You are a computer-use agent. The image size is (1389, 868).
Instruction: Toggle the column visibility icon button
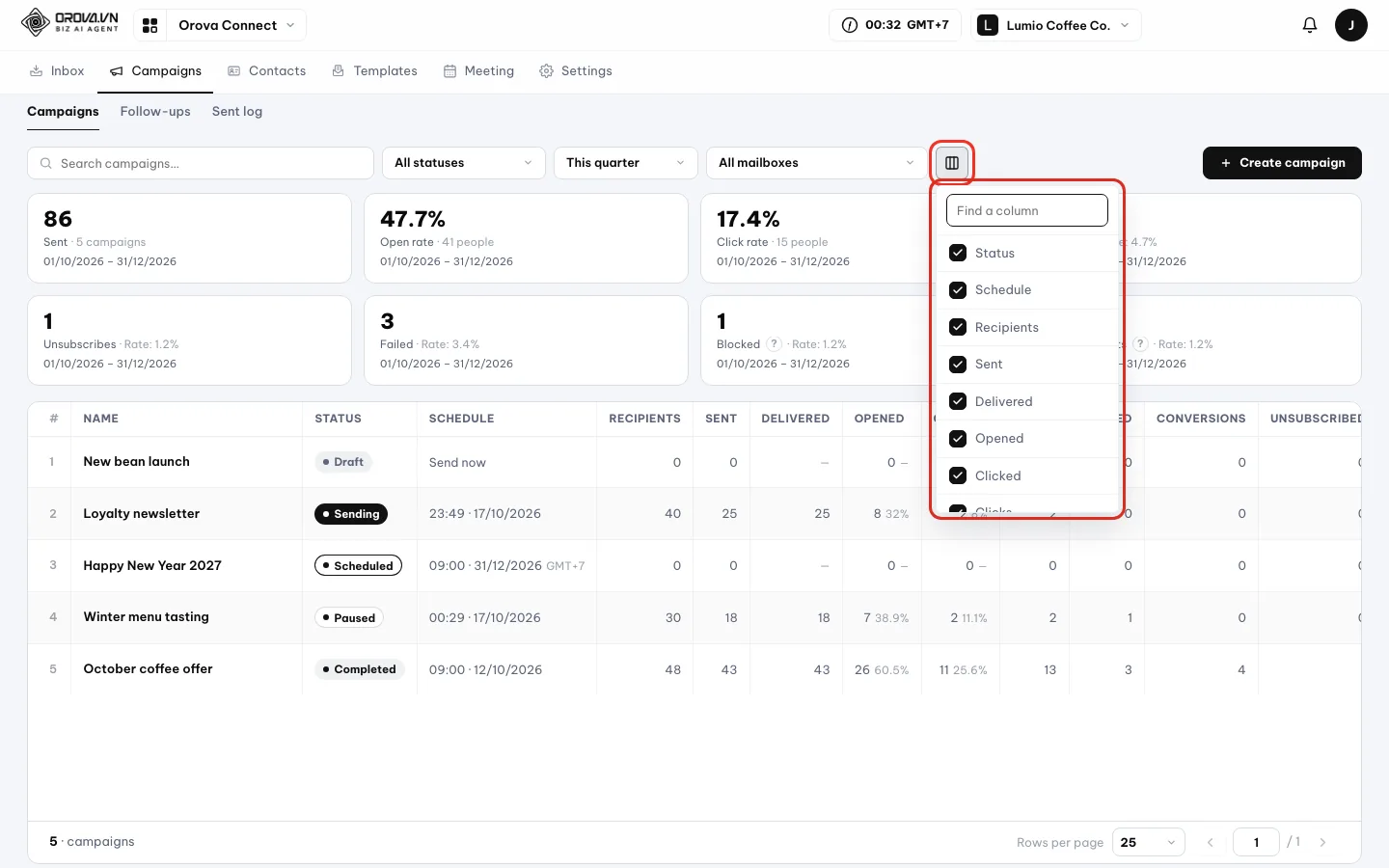[952, 163]
